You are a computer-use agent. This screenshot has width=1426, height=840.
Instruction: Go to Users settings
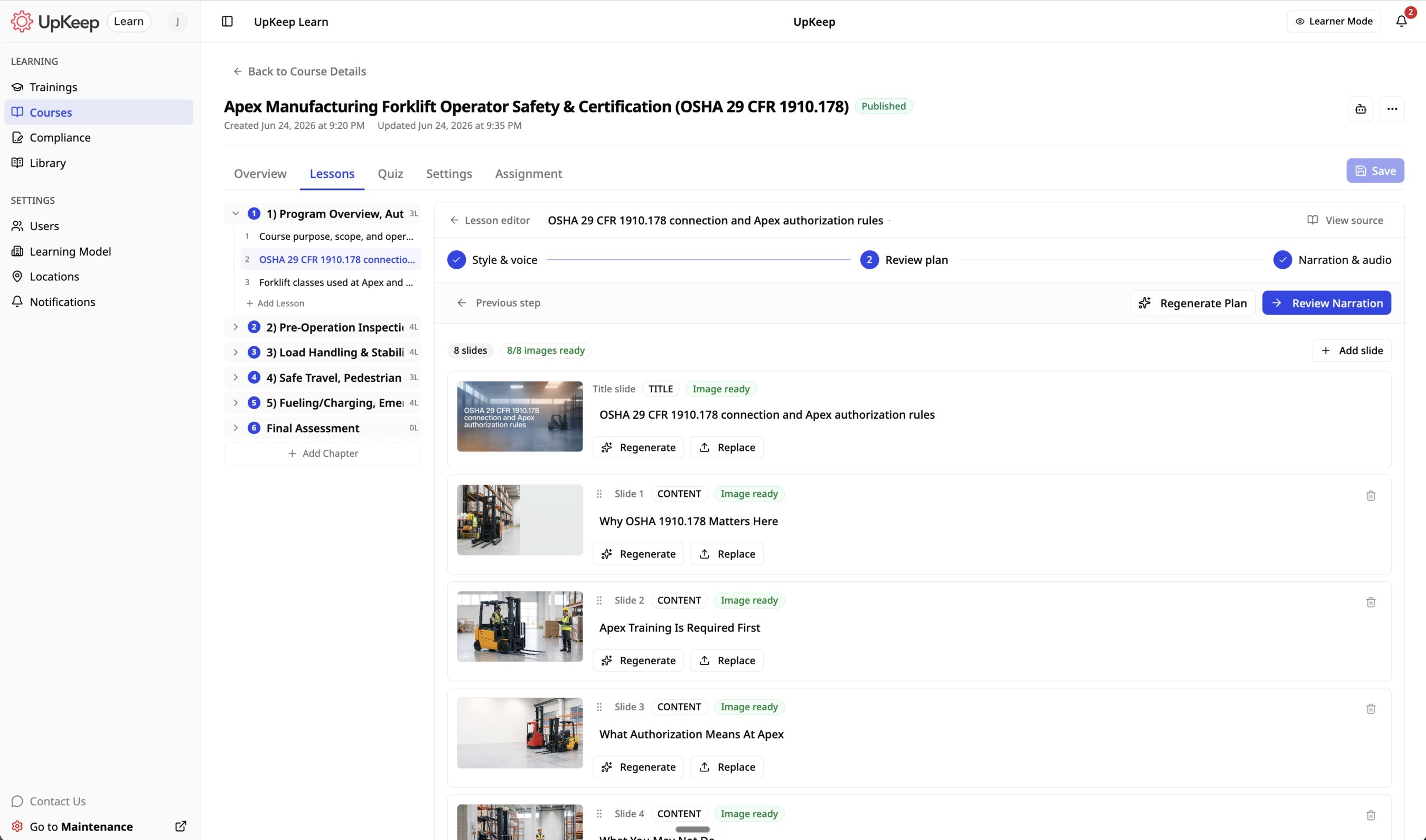click(x=99, y=226)
